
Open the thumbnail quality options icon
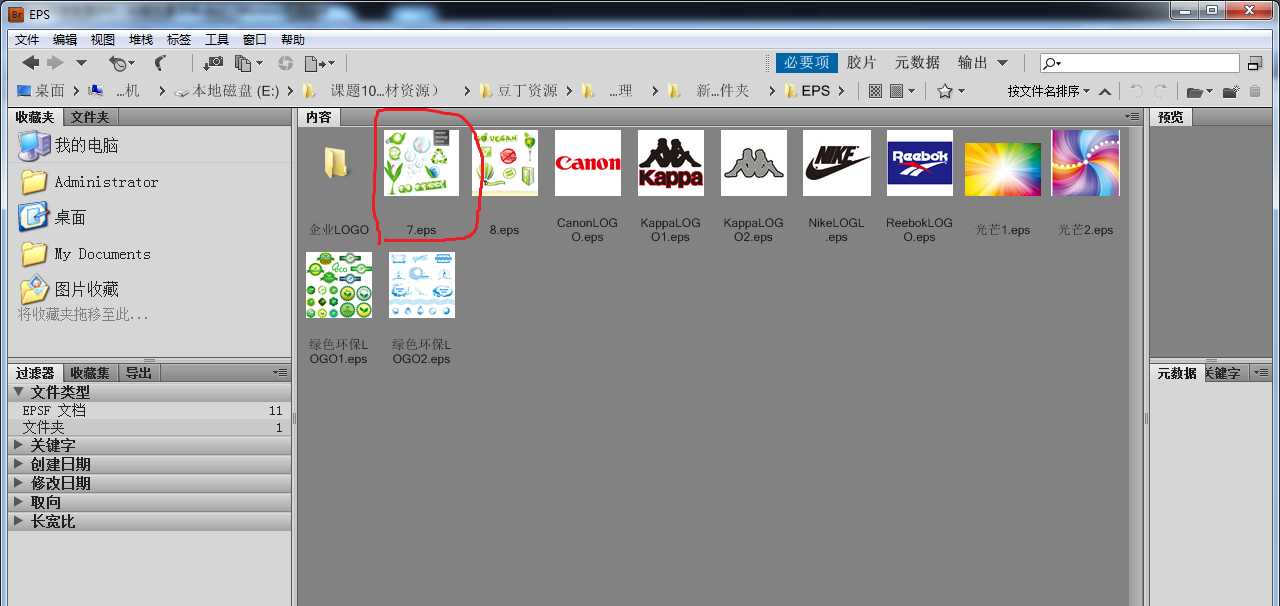pos(902,91)
